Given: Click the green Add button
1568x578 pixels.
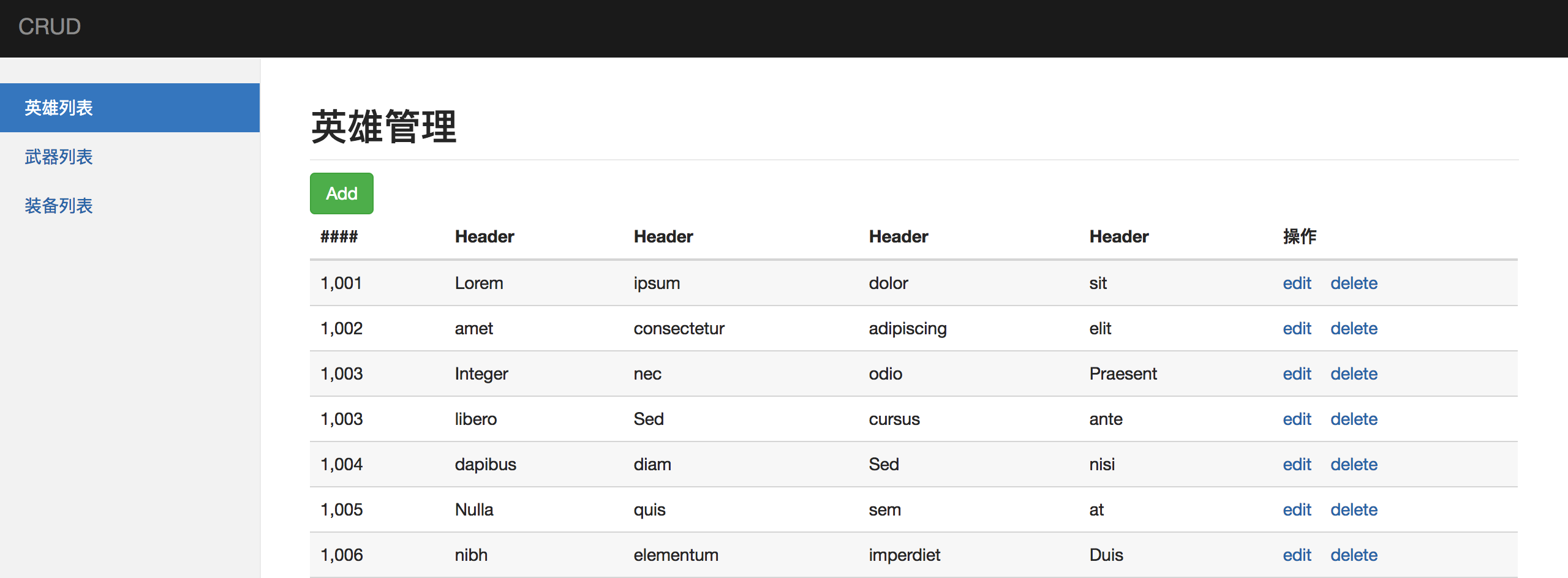Looking at the screenshot, I should [342, 193].
